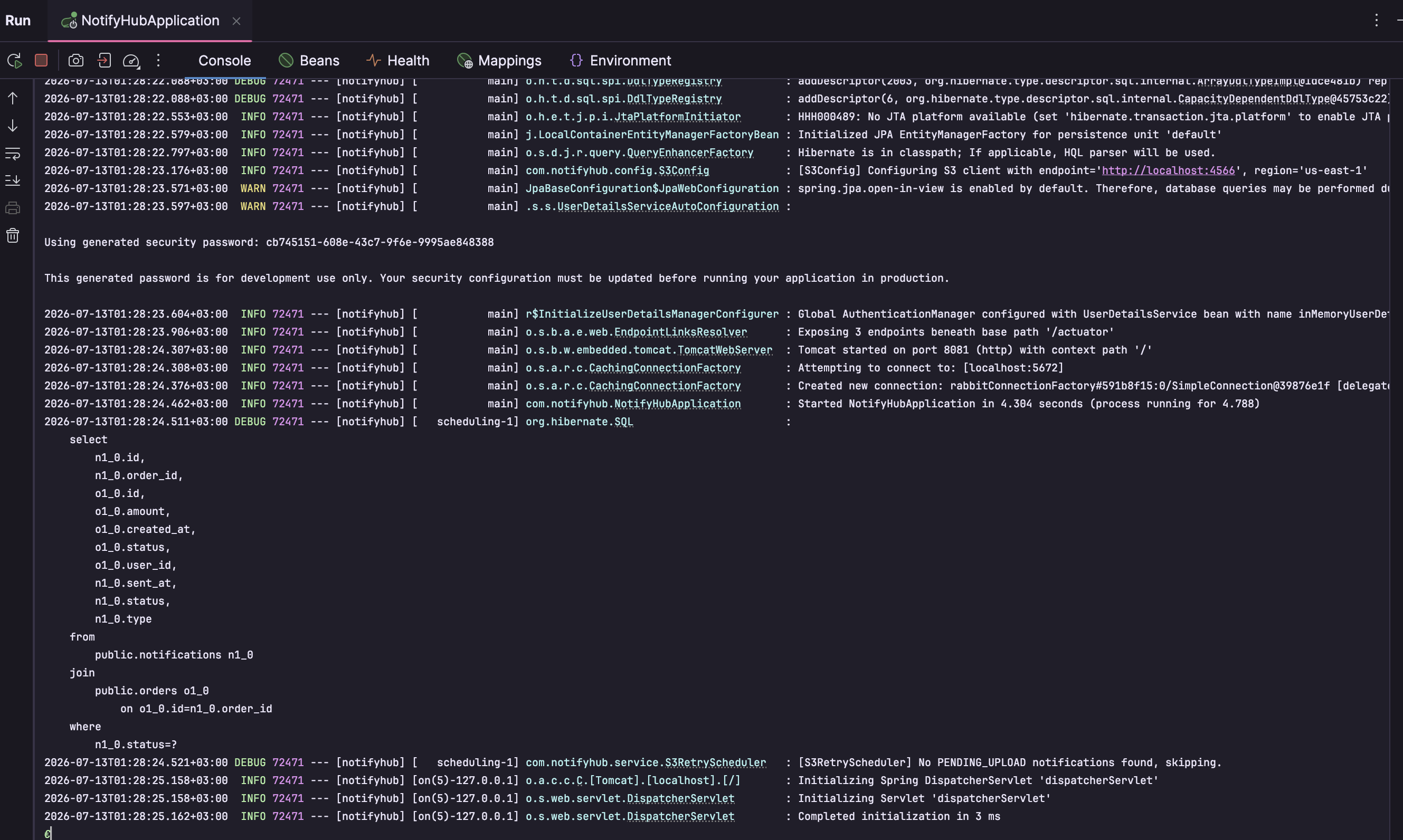
Task: Click 'Initialized JPA EntityManagerFactory' message
Action: tap(1010, 135)
